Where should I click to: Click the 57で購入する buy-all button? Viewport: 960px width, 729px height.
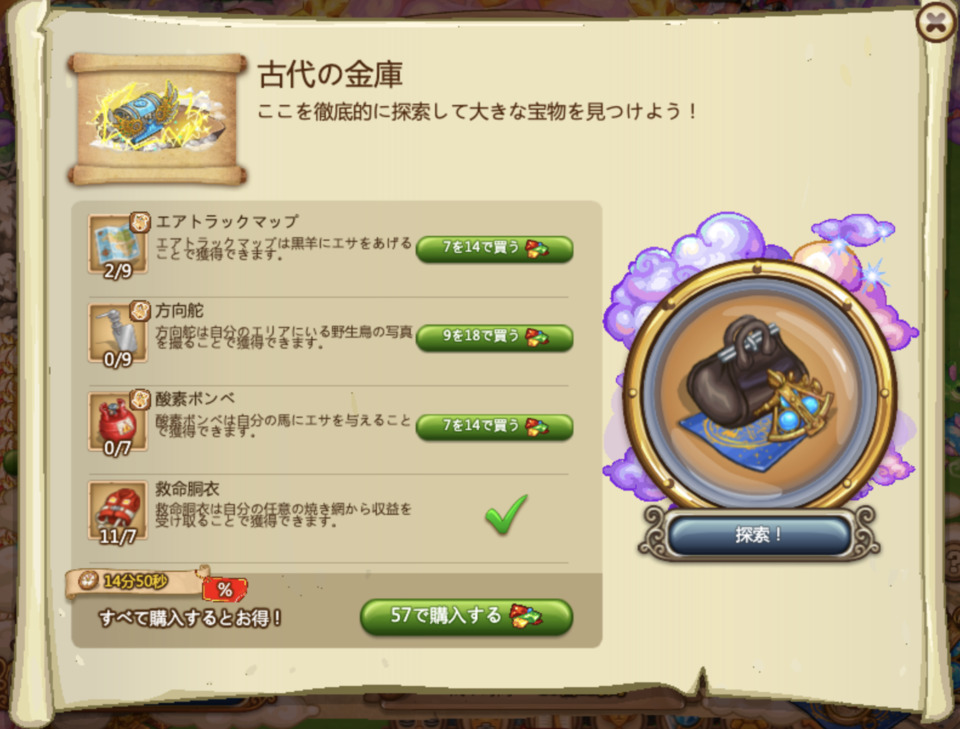click(x=467, y=616)
